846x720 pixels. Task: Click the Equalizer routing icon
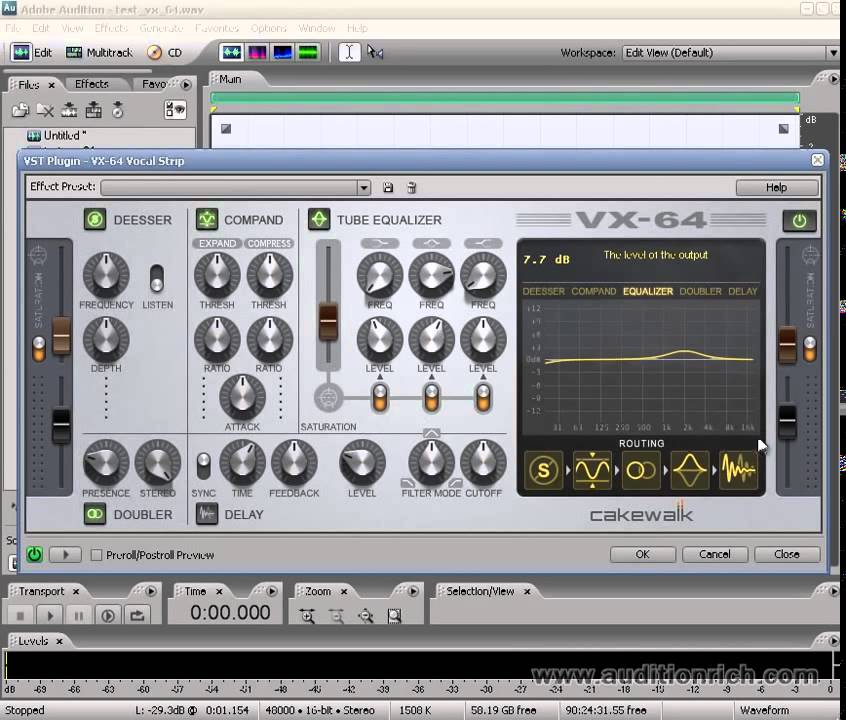point(690,470)
